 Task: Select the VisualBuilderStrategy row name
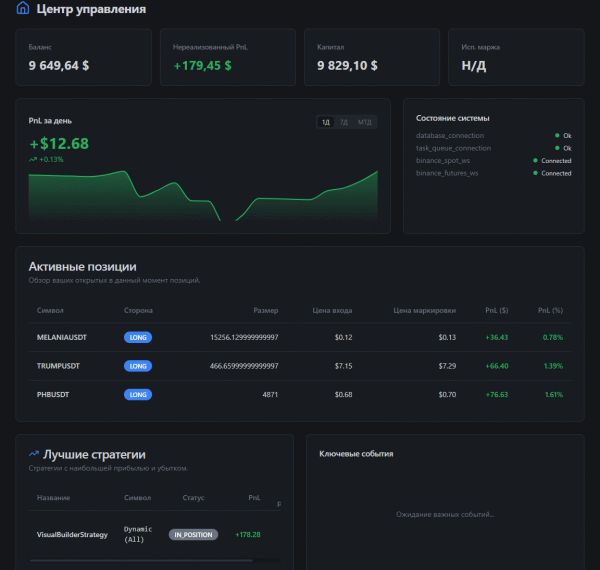point(72,534)
